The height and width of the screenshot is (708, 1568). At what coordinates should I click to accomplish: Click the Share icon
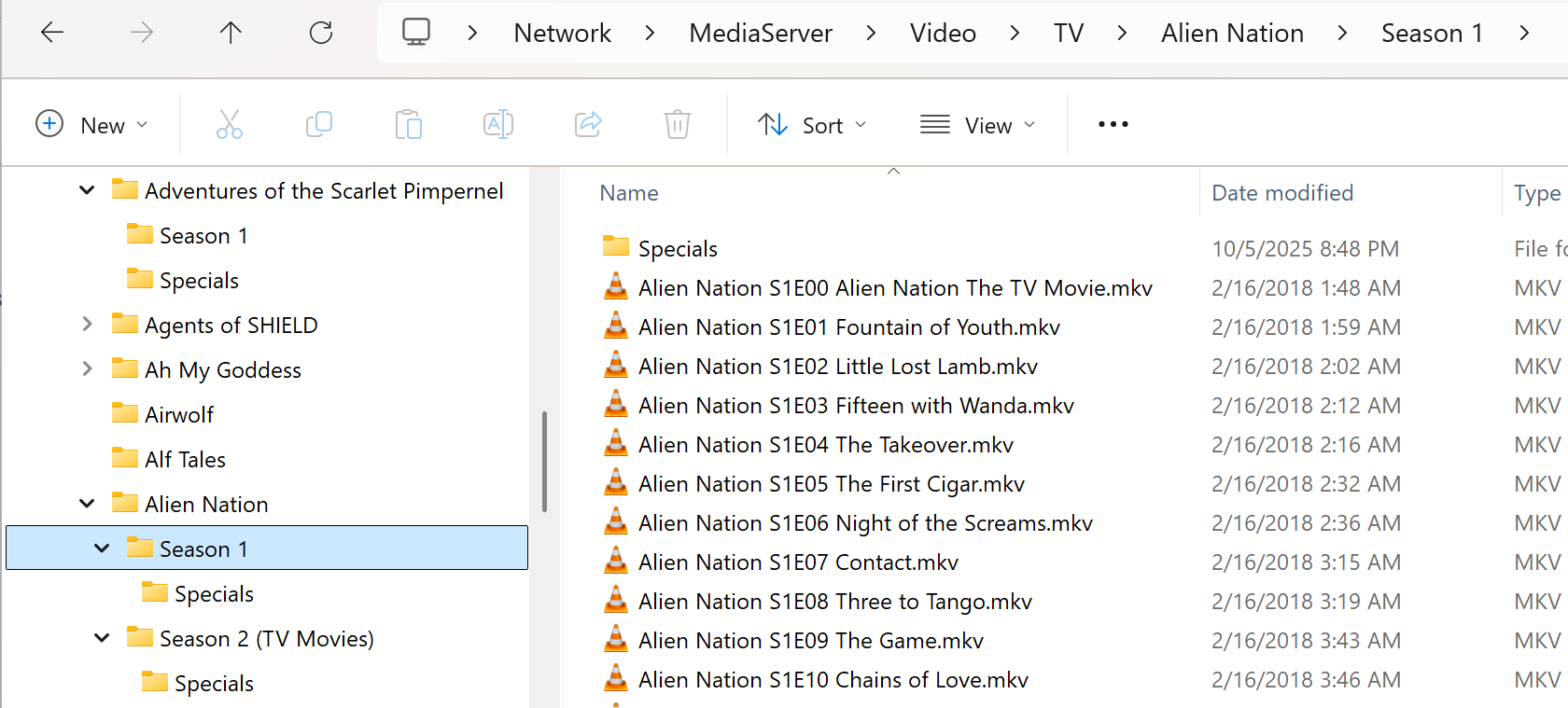588,124
